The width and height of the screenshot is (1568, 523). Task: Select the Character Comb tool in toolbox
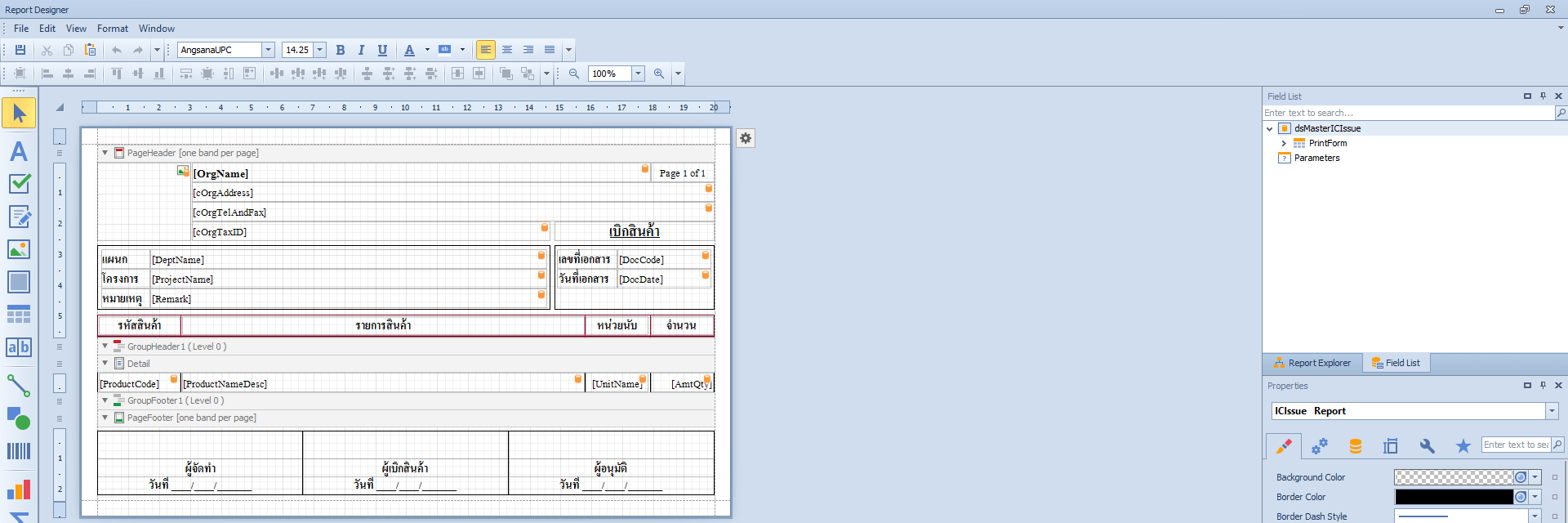point(19,347)
